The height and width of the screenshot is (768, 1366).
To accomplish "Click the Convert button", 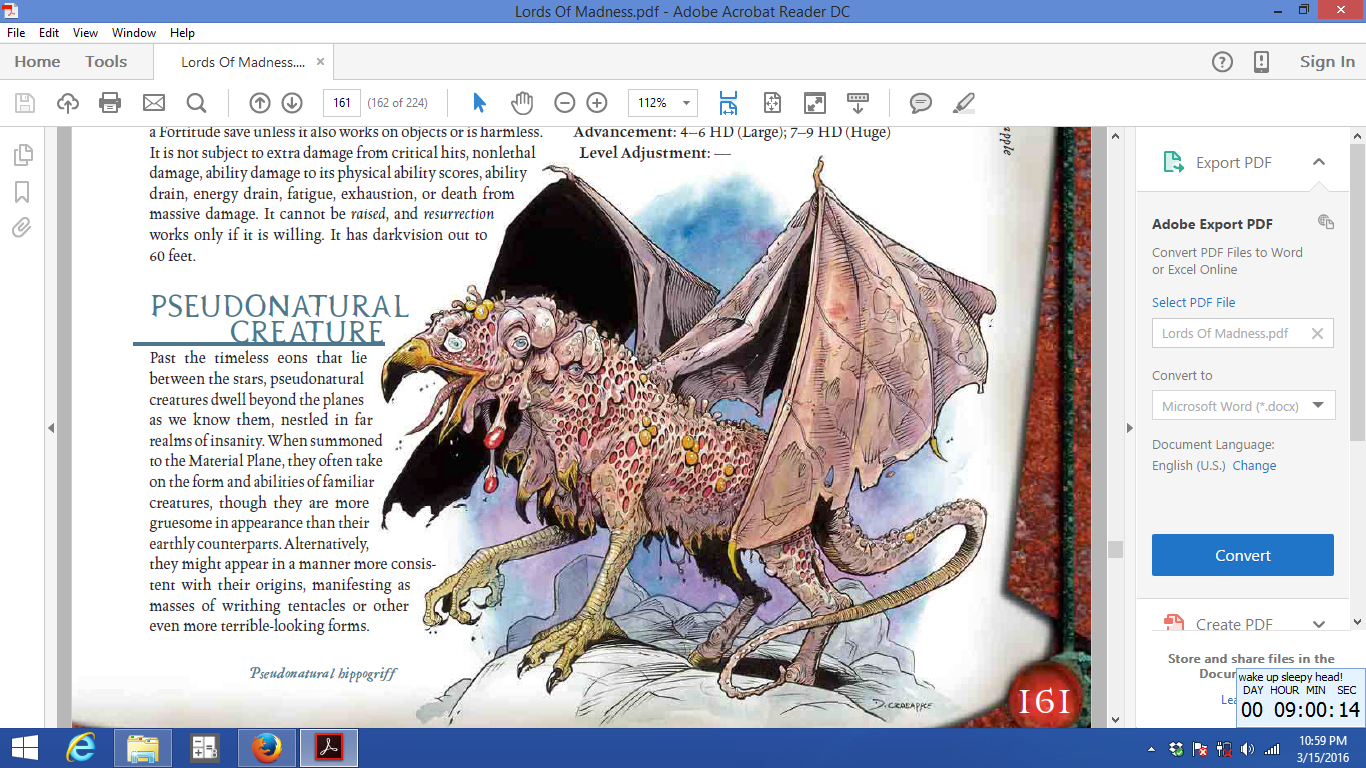I will click(x=1243, y=555).
